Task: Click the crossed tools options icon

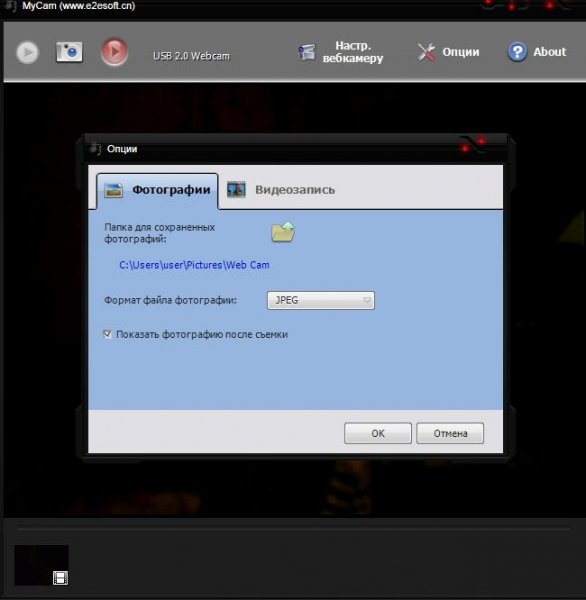Action: pyautogui.click(x=426, y=52)
